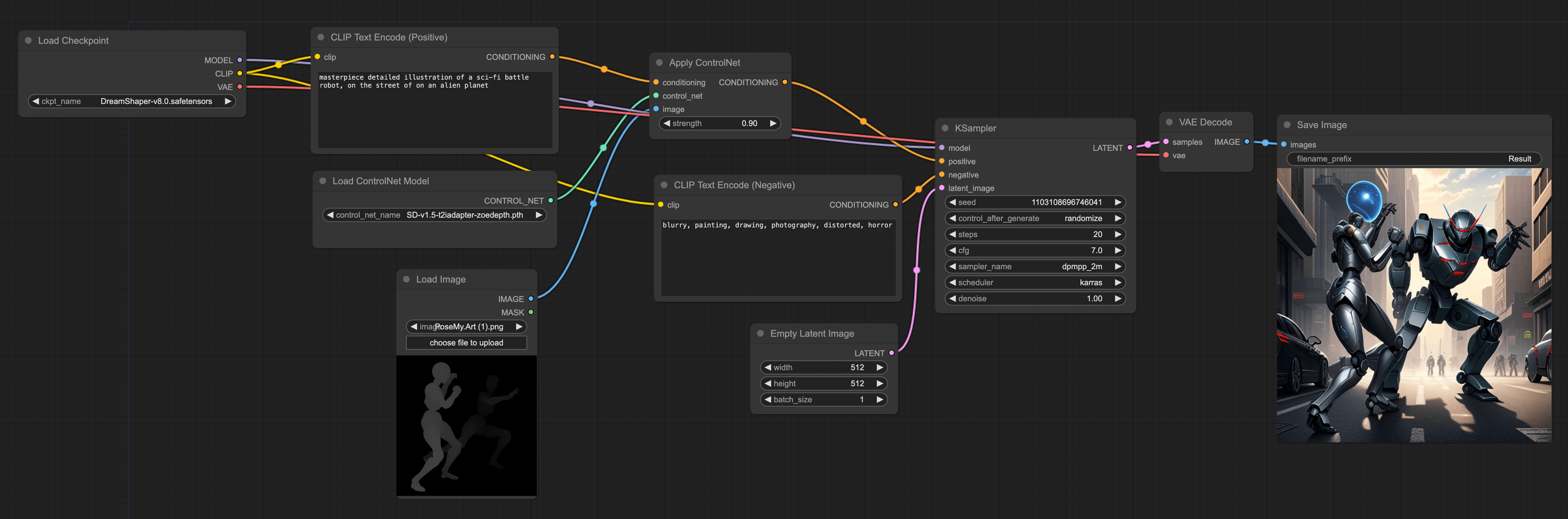
Task: Click LATENT output socket on Empty Latent Image
Action: click(891, 353)
